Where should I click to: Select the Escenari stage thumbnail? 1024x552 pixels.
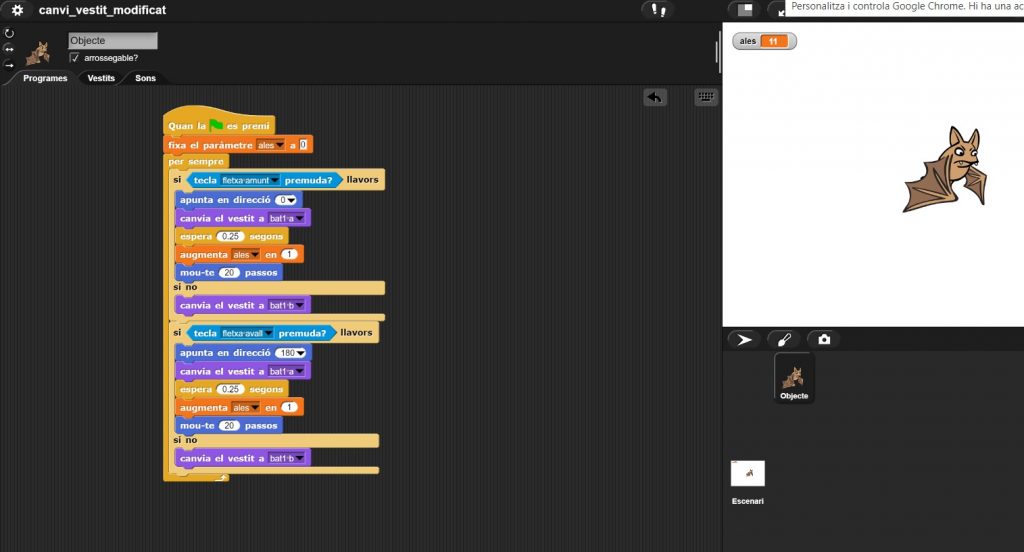point(747,474)
